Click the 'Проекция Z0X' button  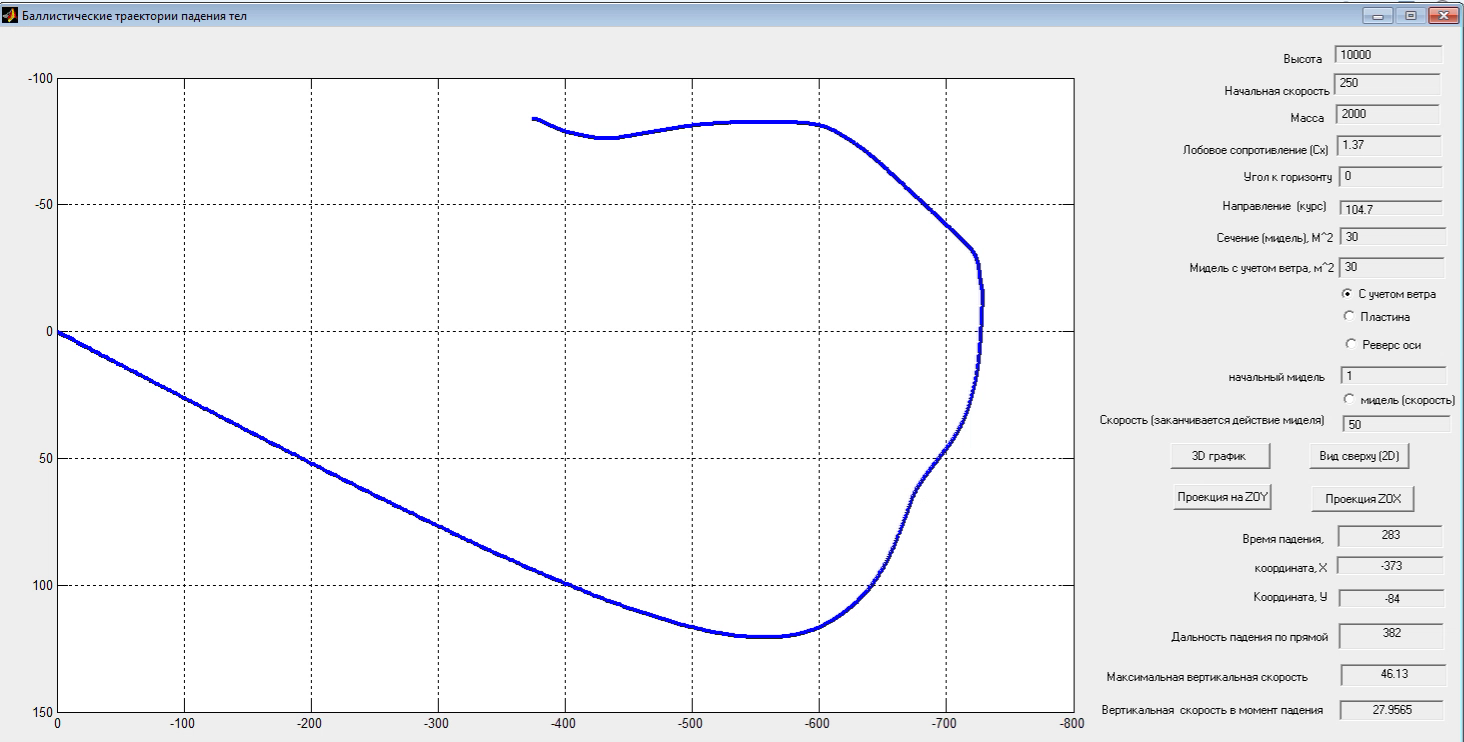(1362, 498)
